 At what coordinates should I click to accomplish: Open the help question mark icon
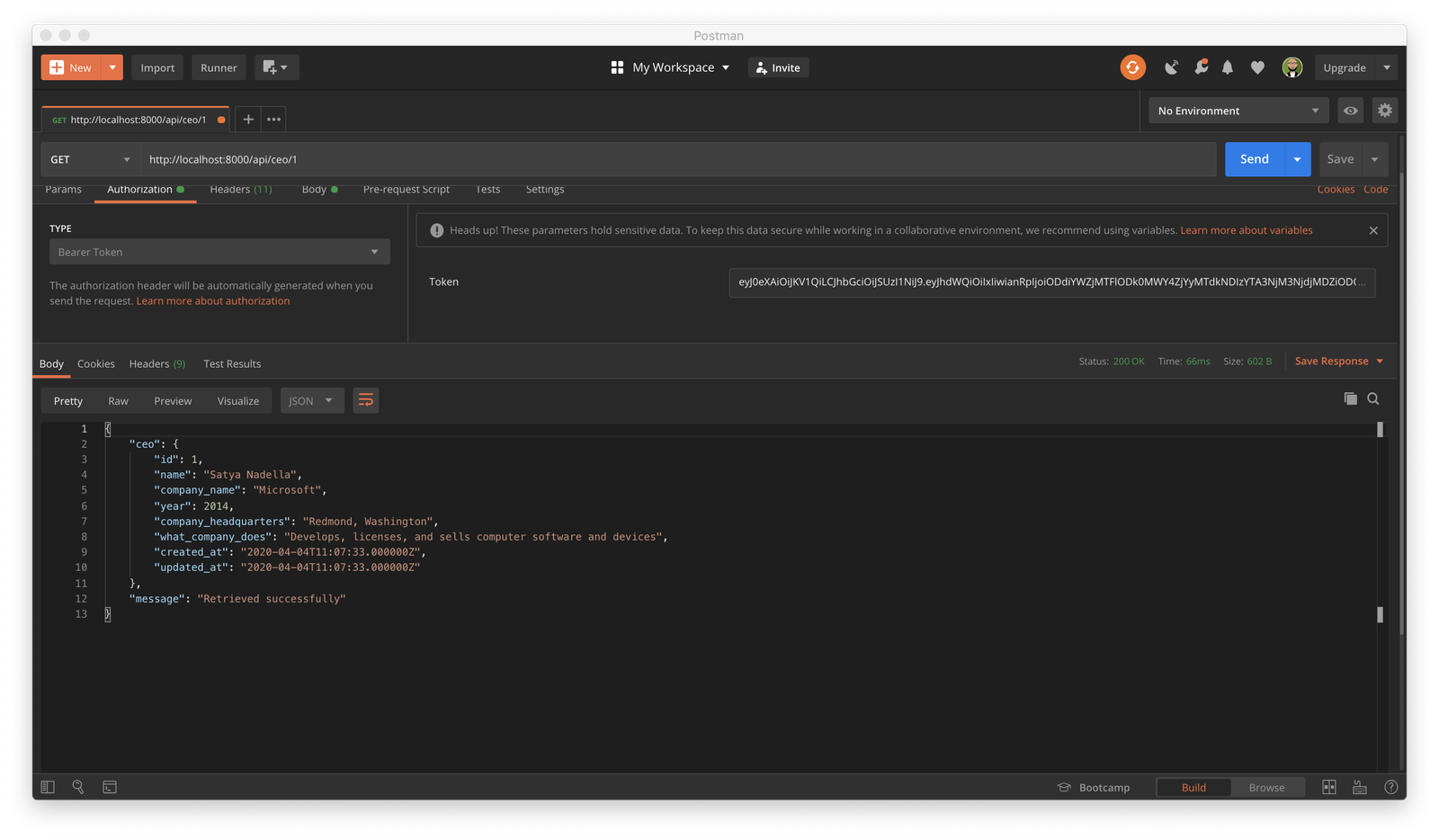pyautogui.click(x=1390, y=787)
